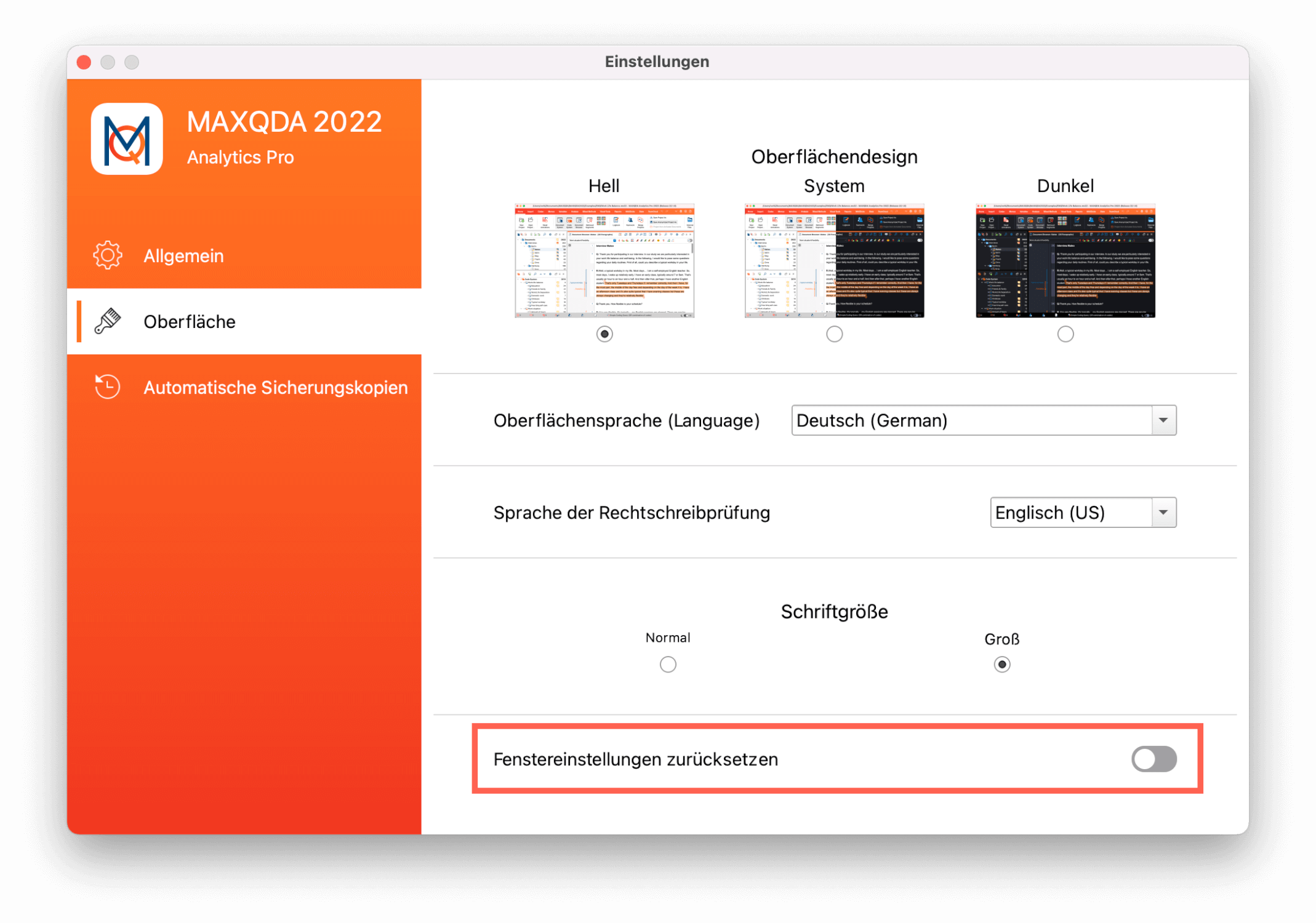Click the MAXQDA logo icon

(x=127, y=138)
